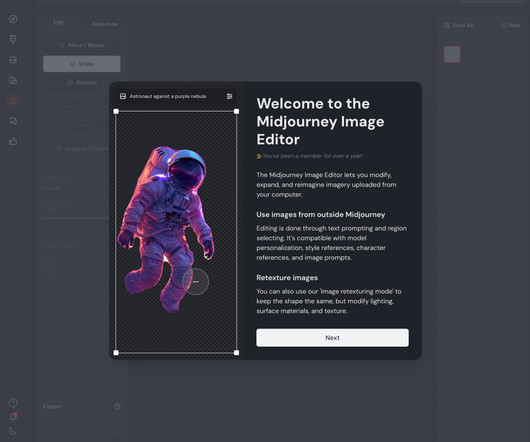Open the prompt settings sliders icon
The image size is (530, 442).
pos(230,96)
